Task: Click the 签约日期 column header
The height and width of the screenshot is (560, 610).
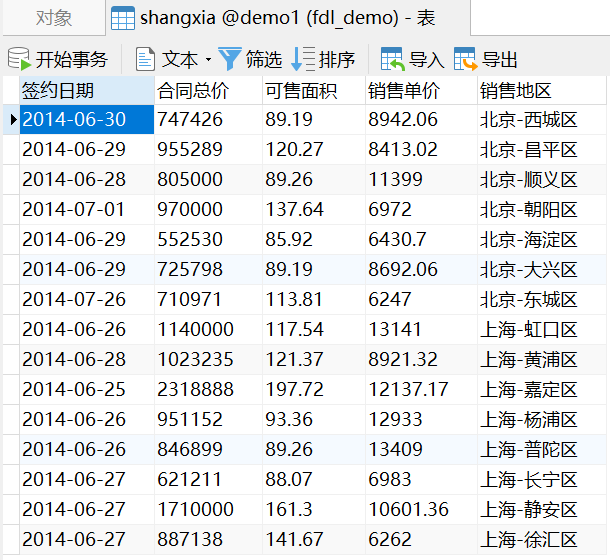Action: 87,91
